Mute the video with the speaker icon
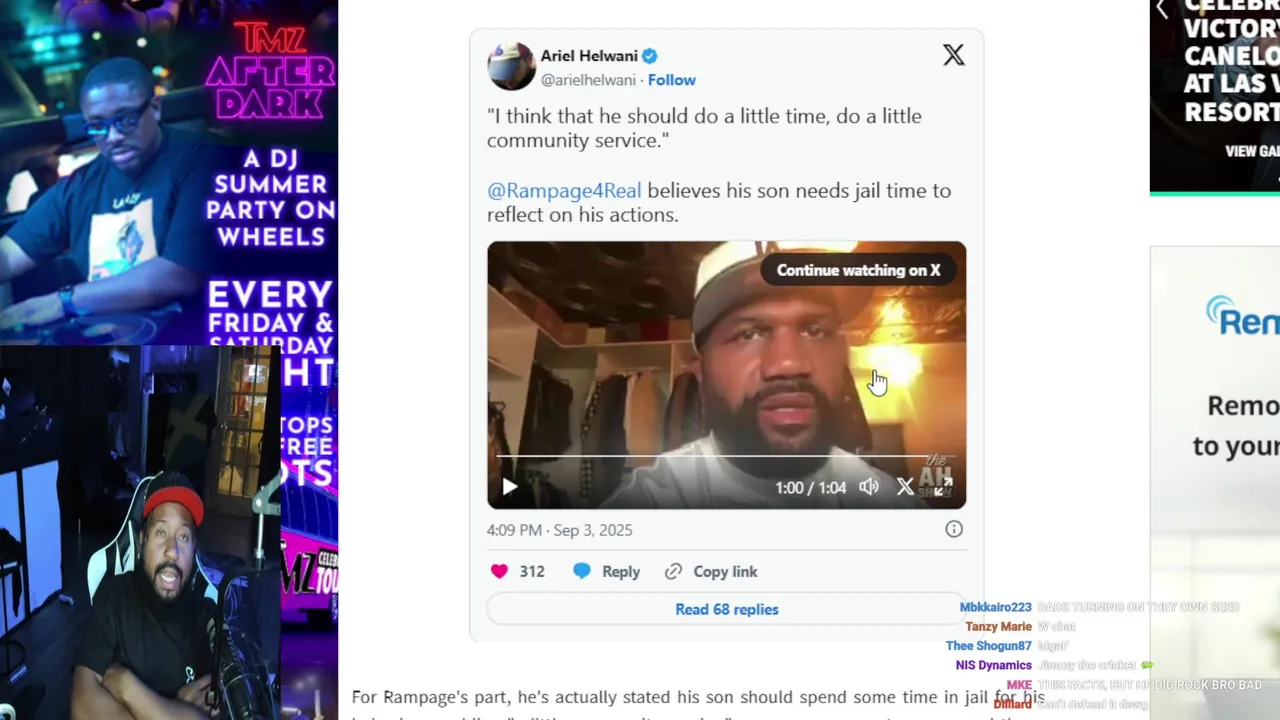The width and height of the screenshot is (1280, 720). [x=869, y=487]
